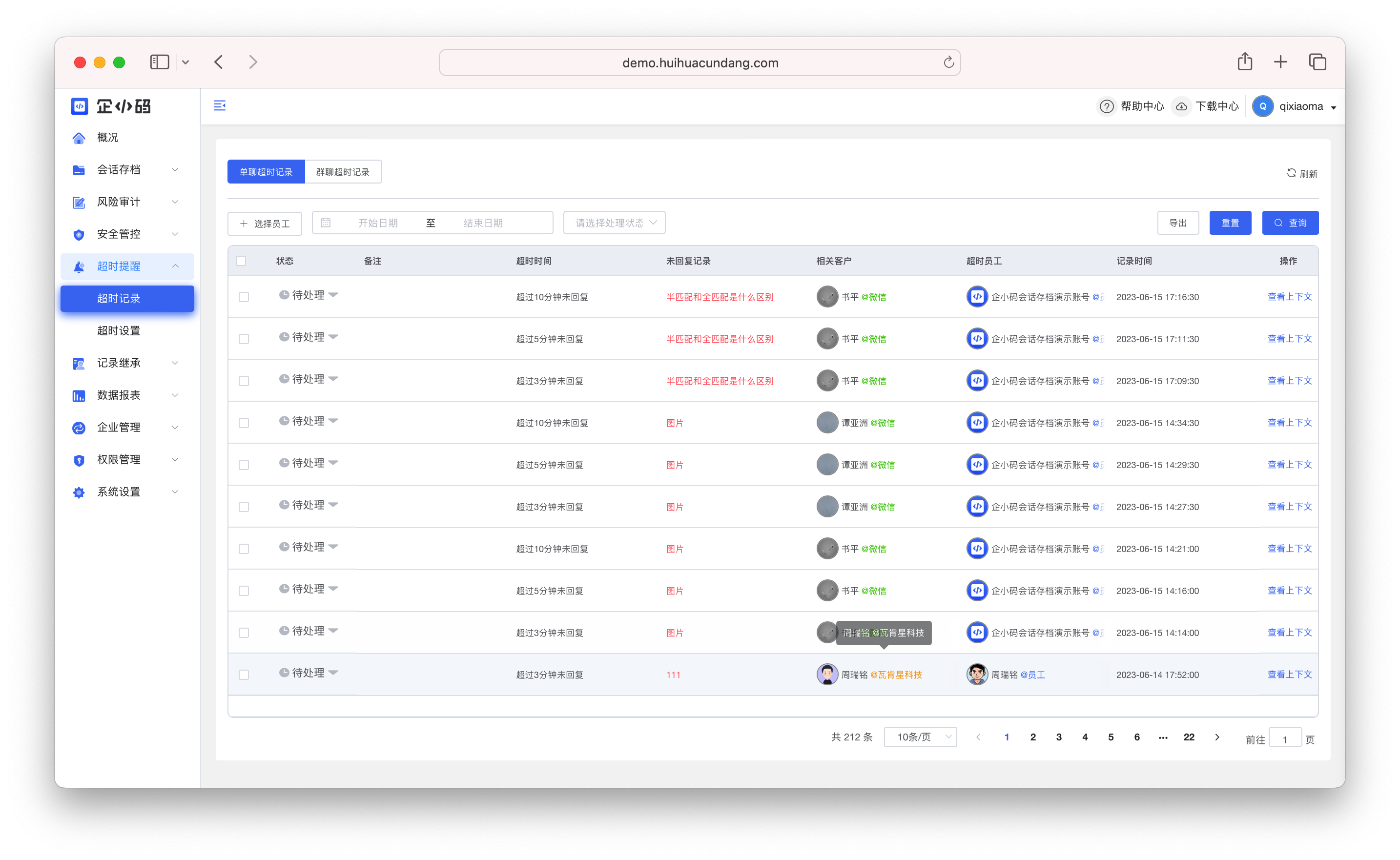Image resolution: width=1400 pixels, height=860 pixels.
Task: Click the next page arrow
Action: pos(1217,737)
